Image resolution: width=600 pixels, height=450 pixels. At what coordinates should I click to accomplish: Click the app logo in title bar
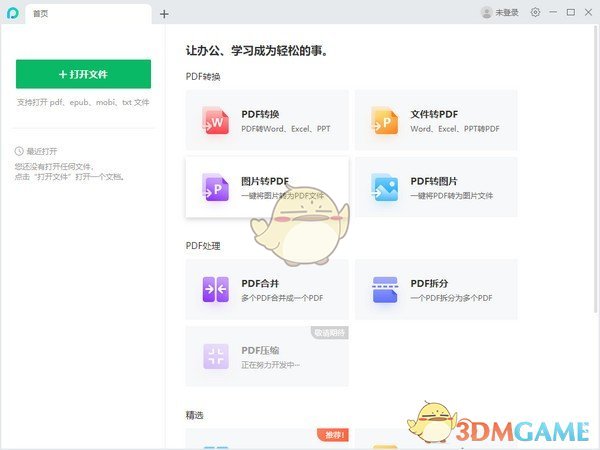coord(13,13)
